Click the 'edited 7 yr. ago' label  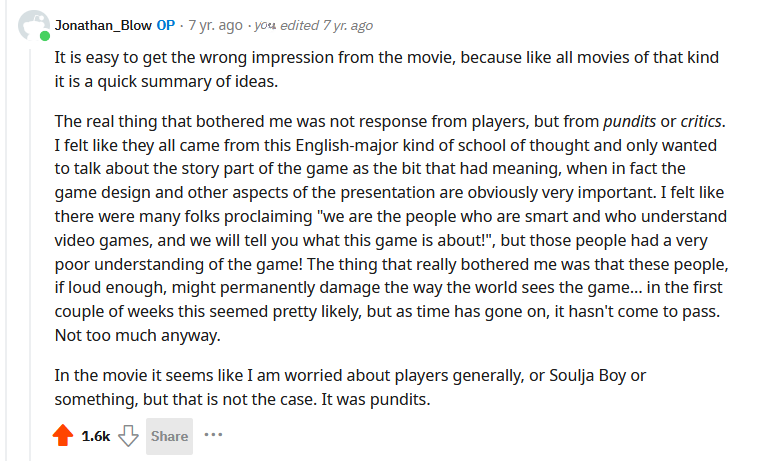pyautogui.click(x=326, y=25)
